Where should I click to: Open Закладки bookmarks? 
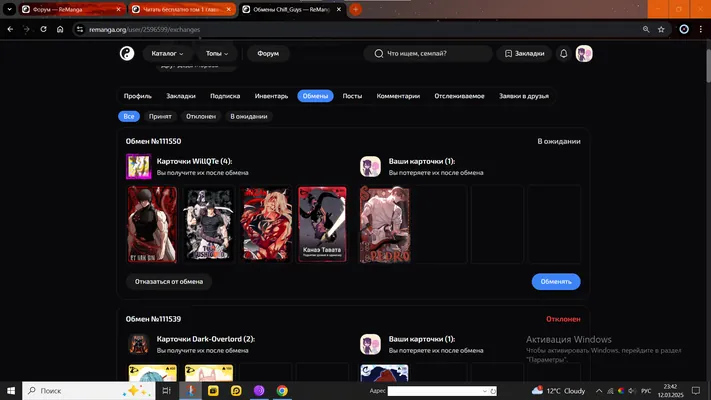click(x=524, y=54)
